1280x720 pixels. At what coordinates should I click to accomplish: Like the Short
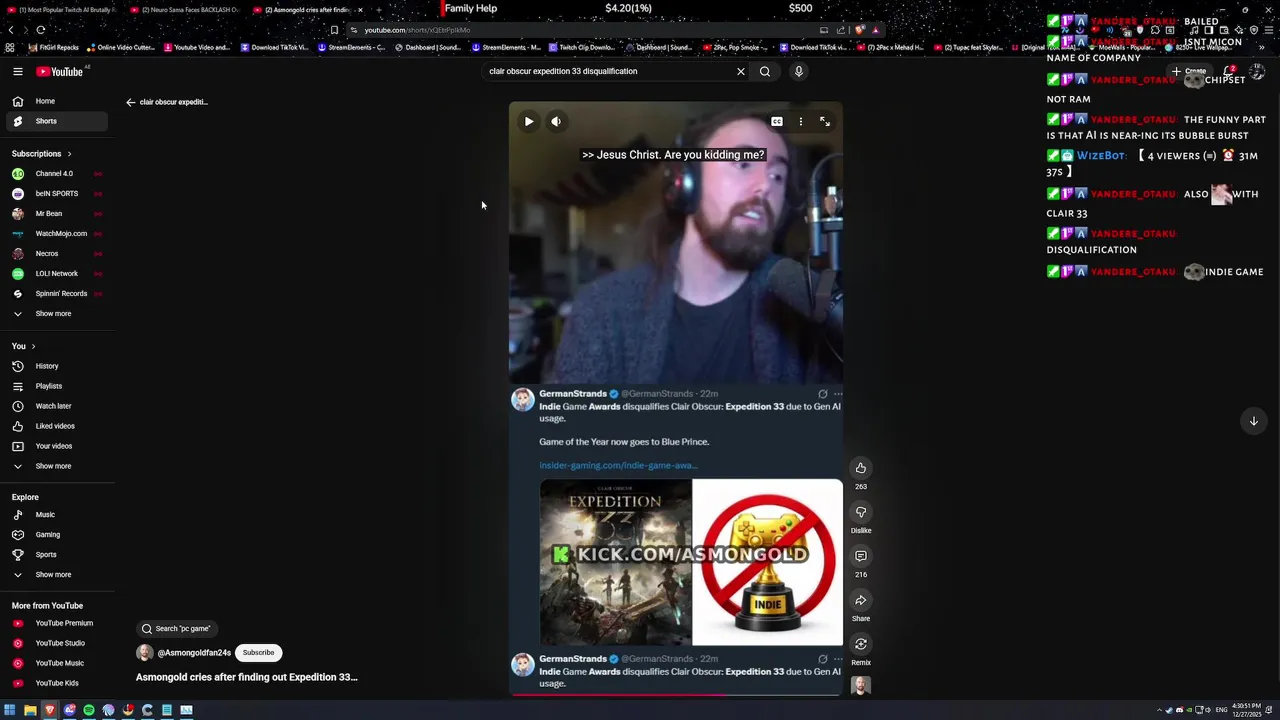pyautogui.click(x=860, y=468)
